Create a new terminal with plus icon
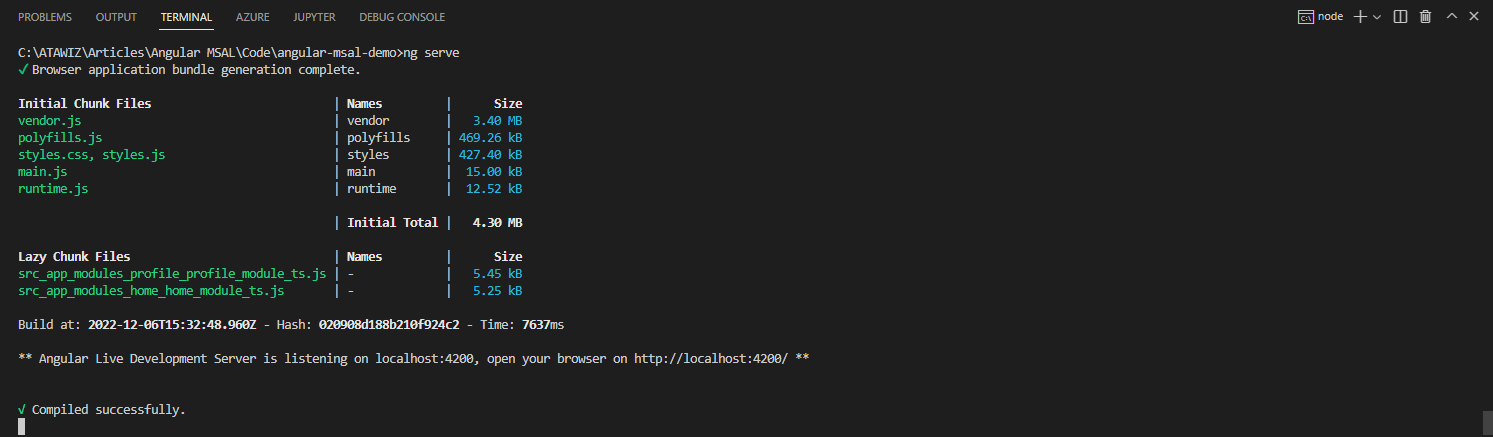The height and width of the screenshot is (437, 1493). pos(1360,17)
